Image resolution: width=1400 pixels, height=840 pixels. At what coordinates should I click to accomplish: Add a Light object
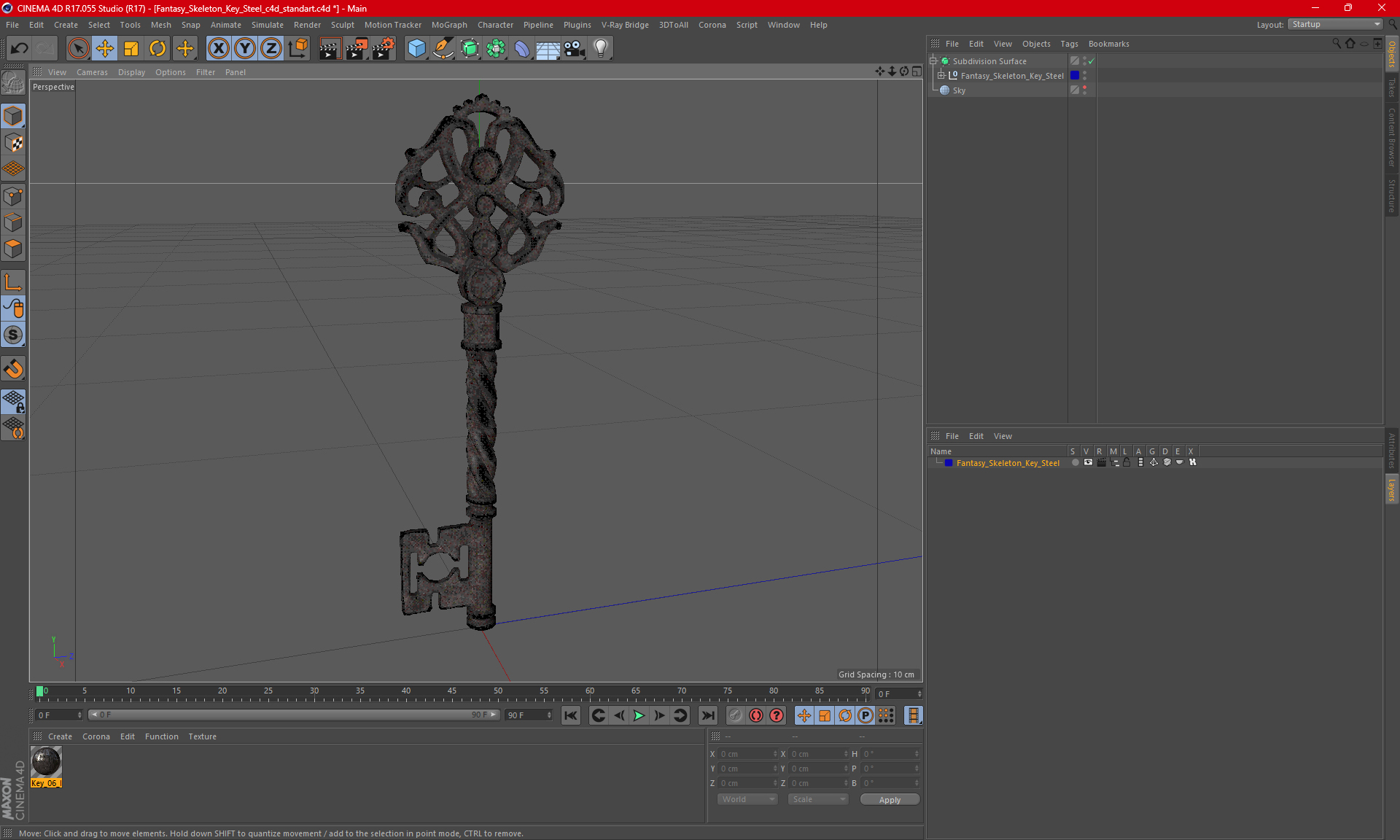(x=600, y=48)
